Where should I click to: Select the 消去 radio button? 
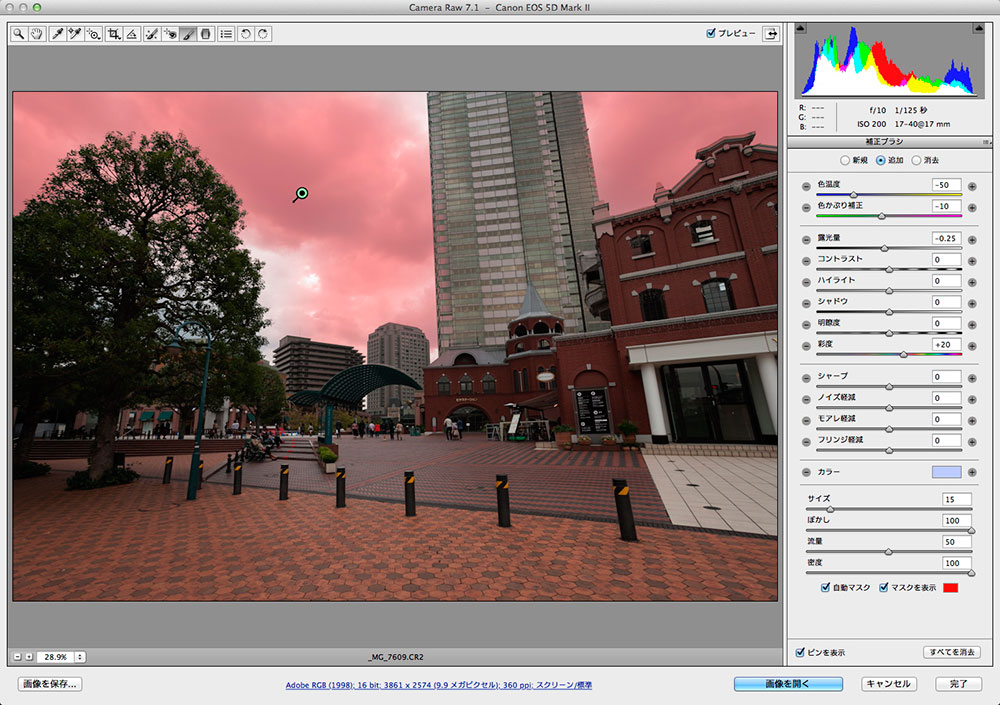pyautogui.click(x=916, y=160)
